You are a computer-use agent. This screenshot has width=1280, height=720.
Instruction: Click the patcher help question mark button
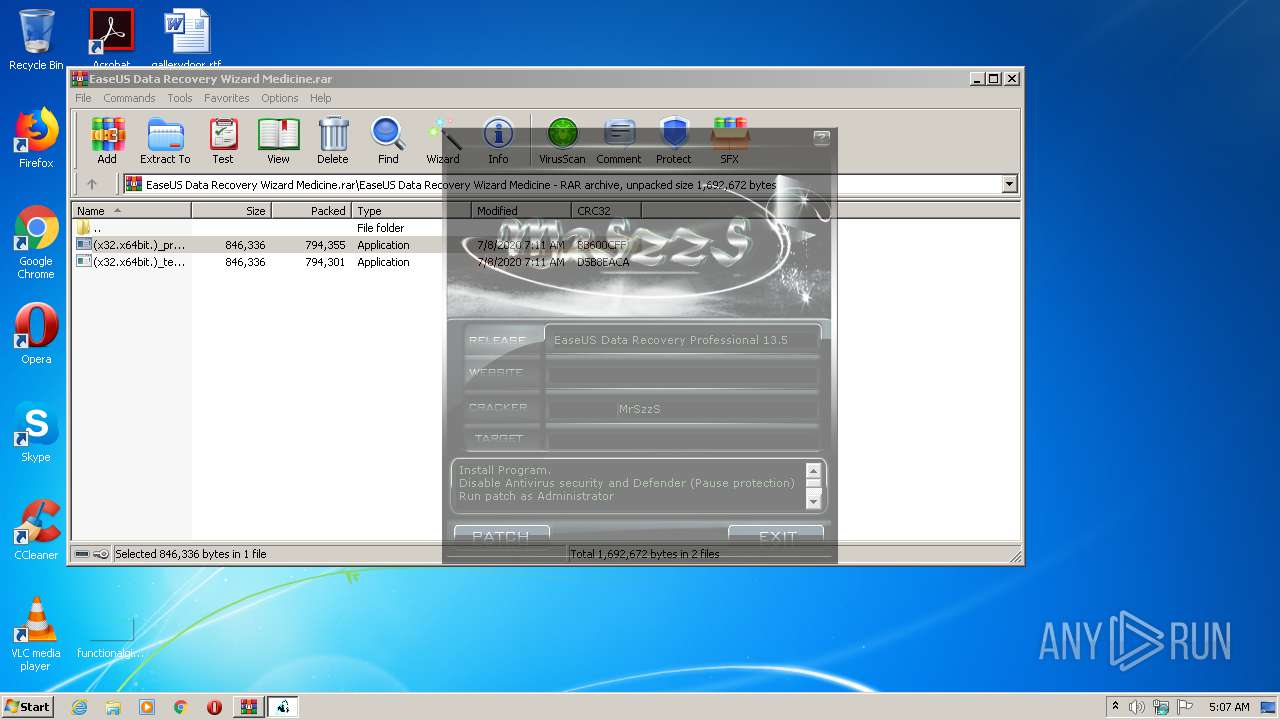pos(821,138)
